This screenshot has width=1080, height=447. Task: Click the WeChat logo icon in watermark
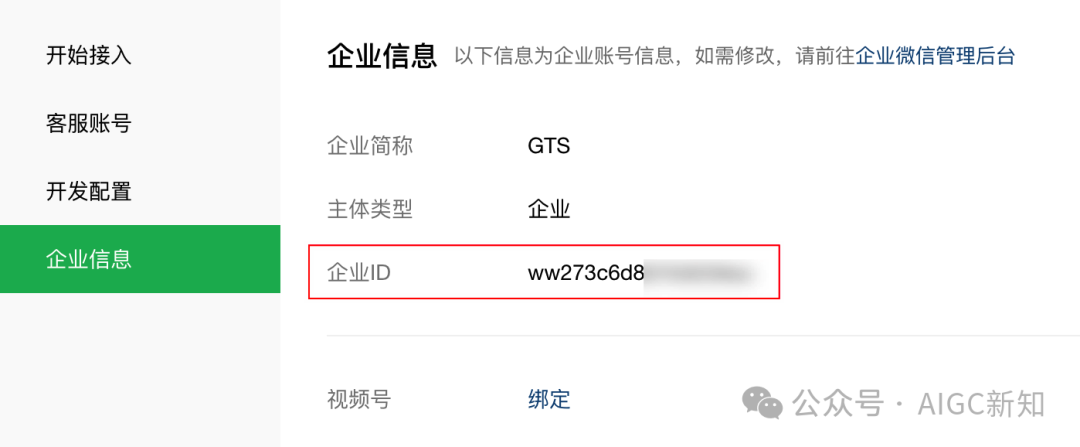pos(760,402)
